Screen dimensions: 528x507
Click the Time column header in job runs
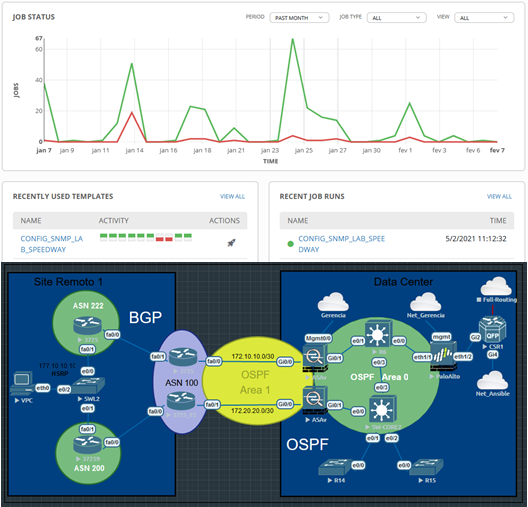(x=498, y=221)
